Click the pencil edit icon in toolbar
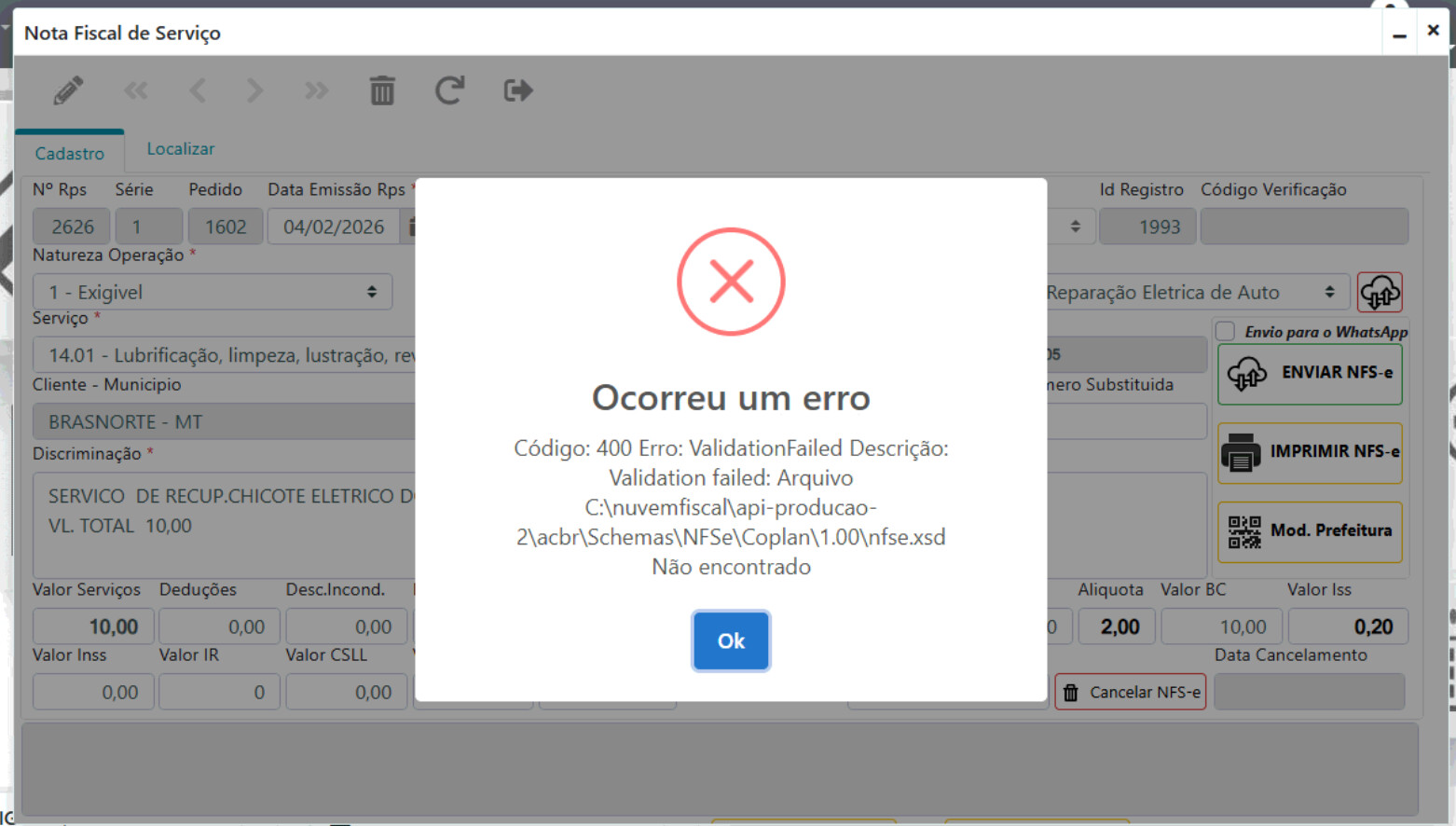Screen dimensions: 1456x826 tap(68, 90)
